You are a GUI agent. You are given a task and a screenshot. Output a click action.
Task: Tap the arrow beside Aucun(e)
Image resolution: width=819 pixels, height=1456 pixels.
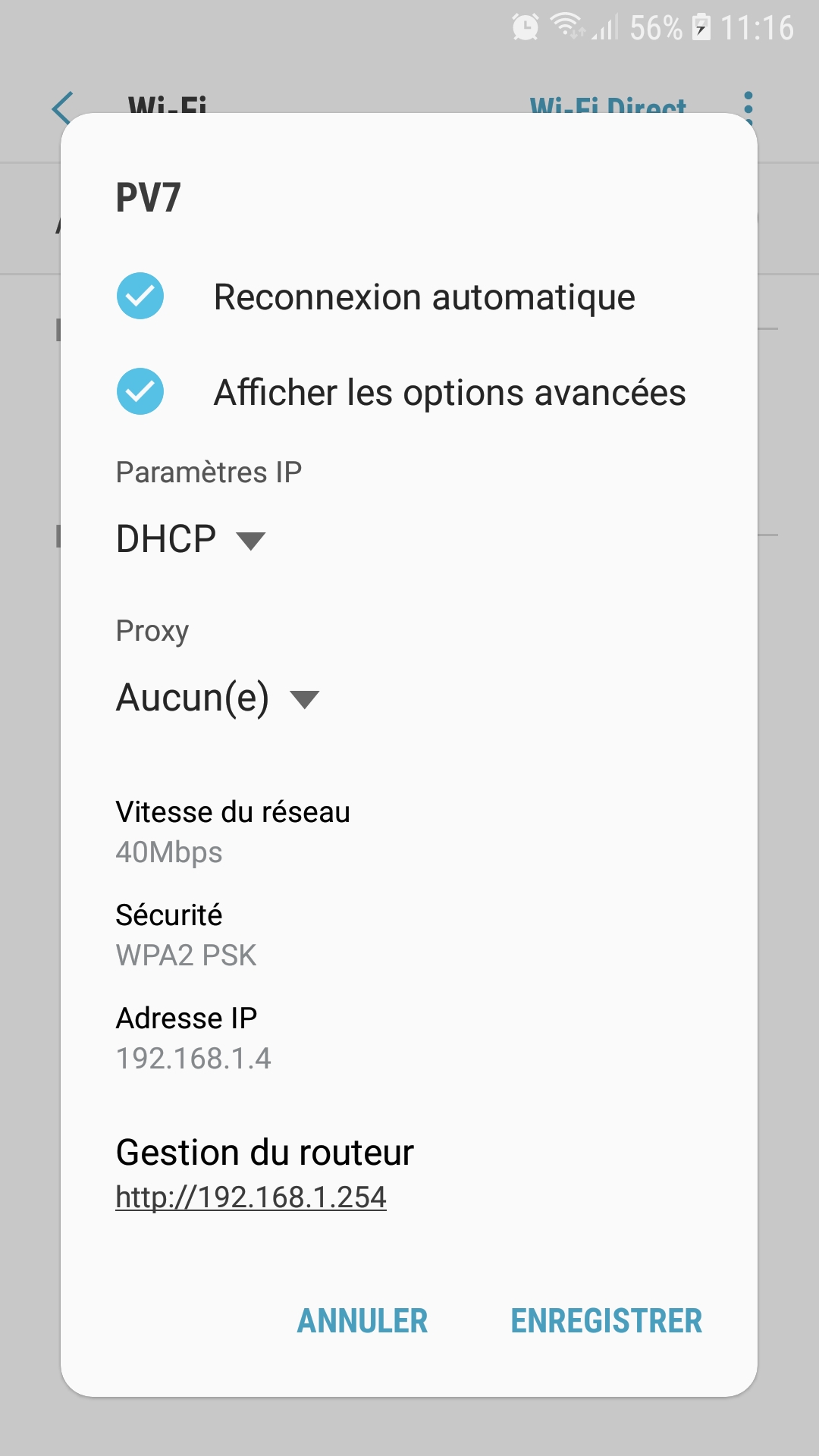305,699
